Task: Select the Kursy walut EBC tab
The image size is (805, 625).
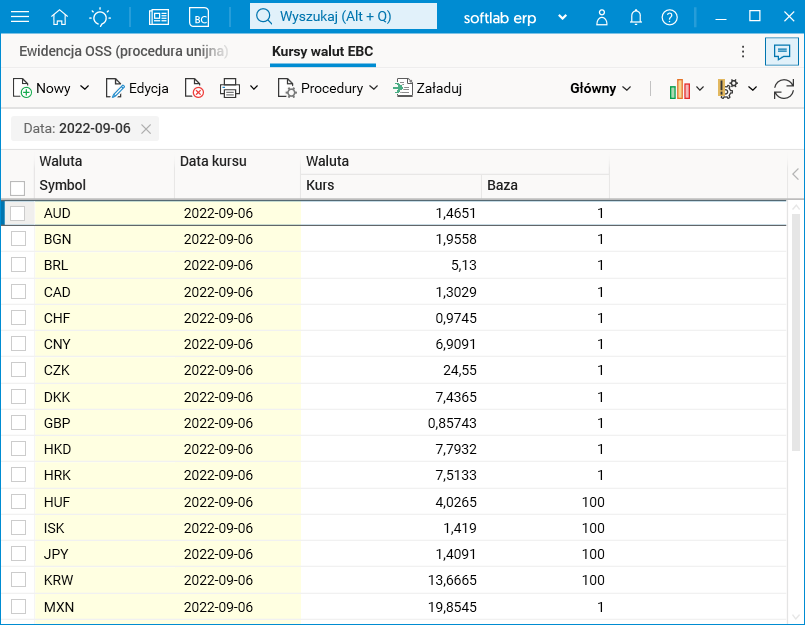Action: point(322,51)
